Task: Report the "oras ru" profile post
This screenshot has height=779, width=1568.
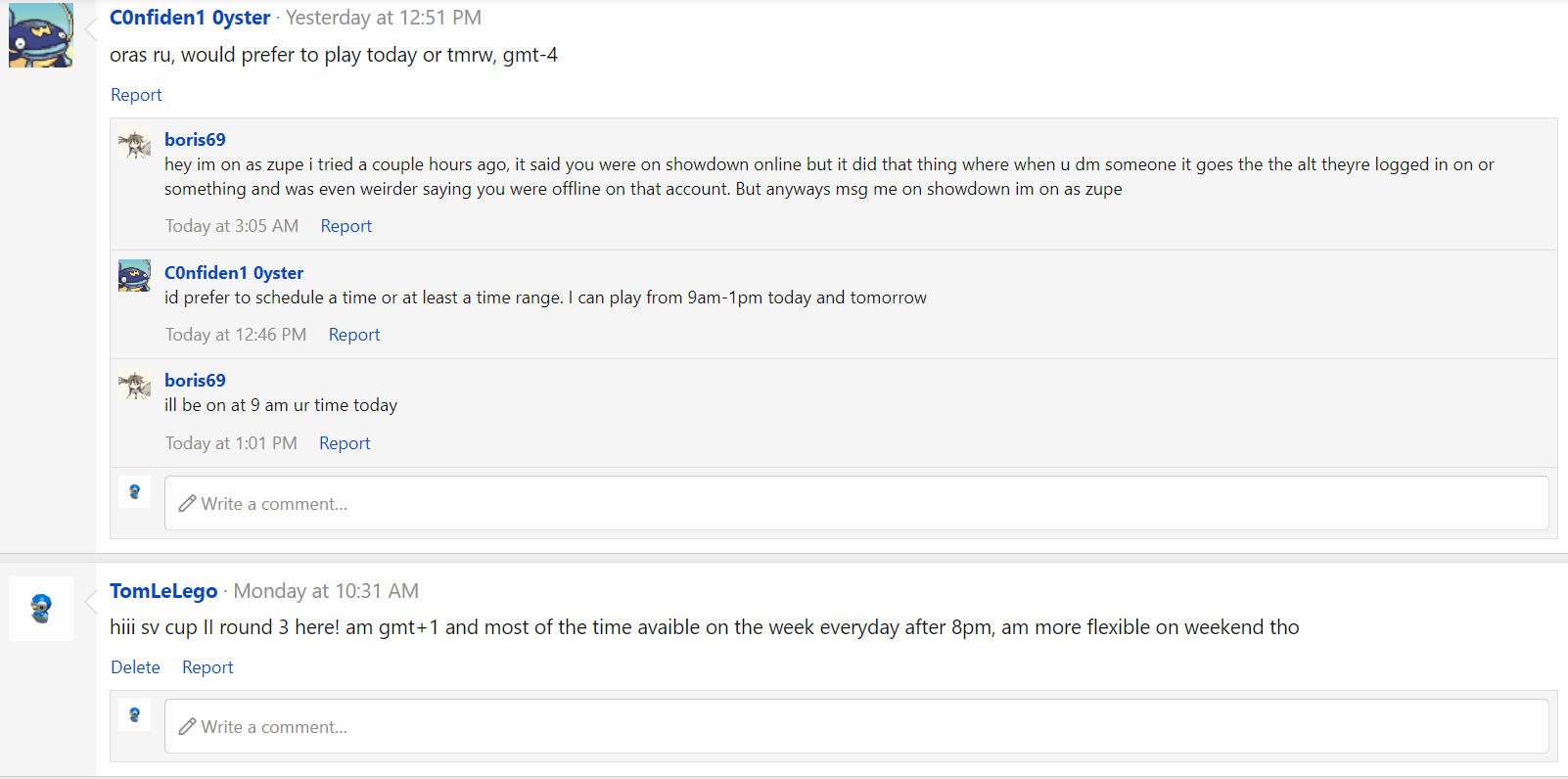Action: 136,95
